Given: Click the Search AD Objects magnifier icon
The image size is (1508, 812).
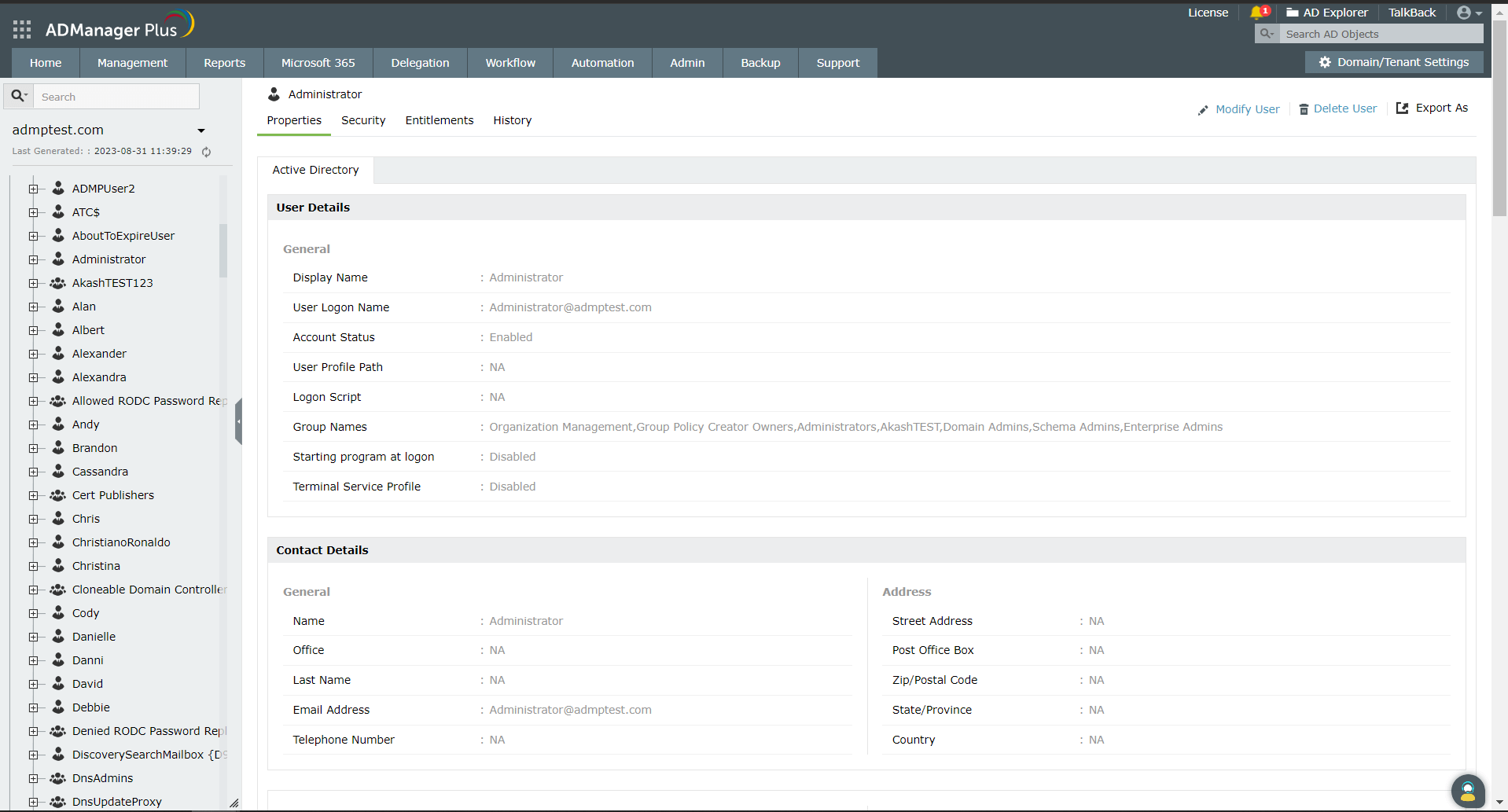Looking at the screenshot, I should click(1267, 34).
